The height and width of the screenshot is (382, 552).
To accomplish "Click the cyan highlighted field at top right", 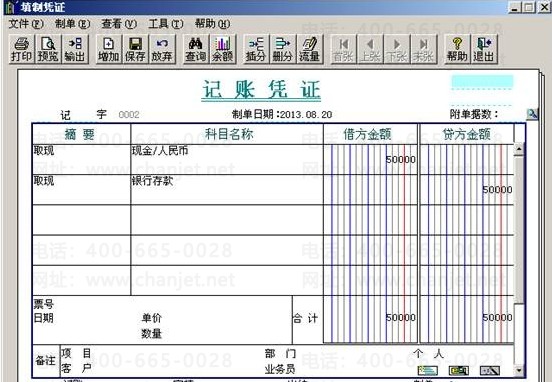I will [x=482, y=81].
